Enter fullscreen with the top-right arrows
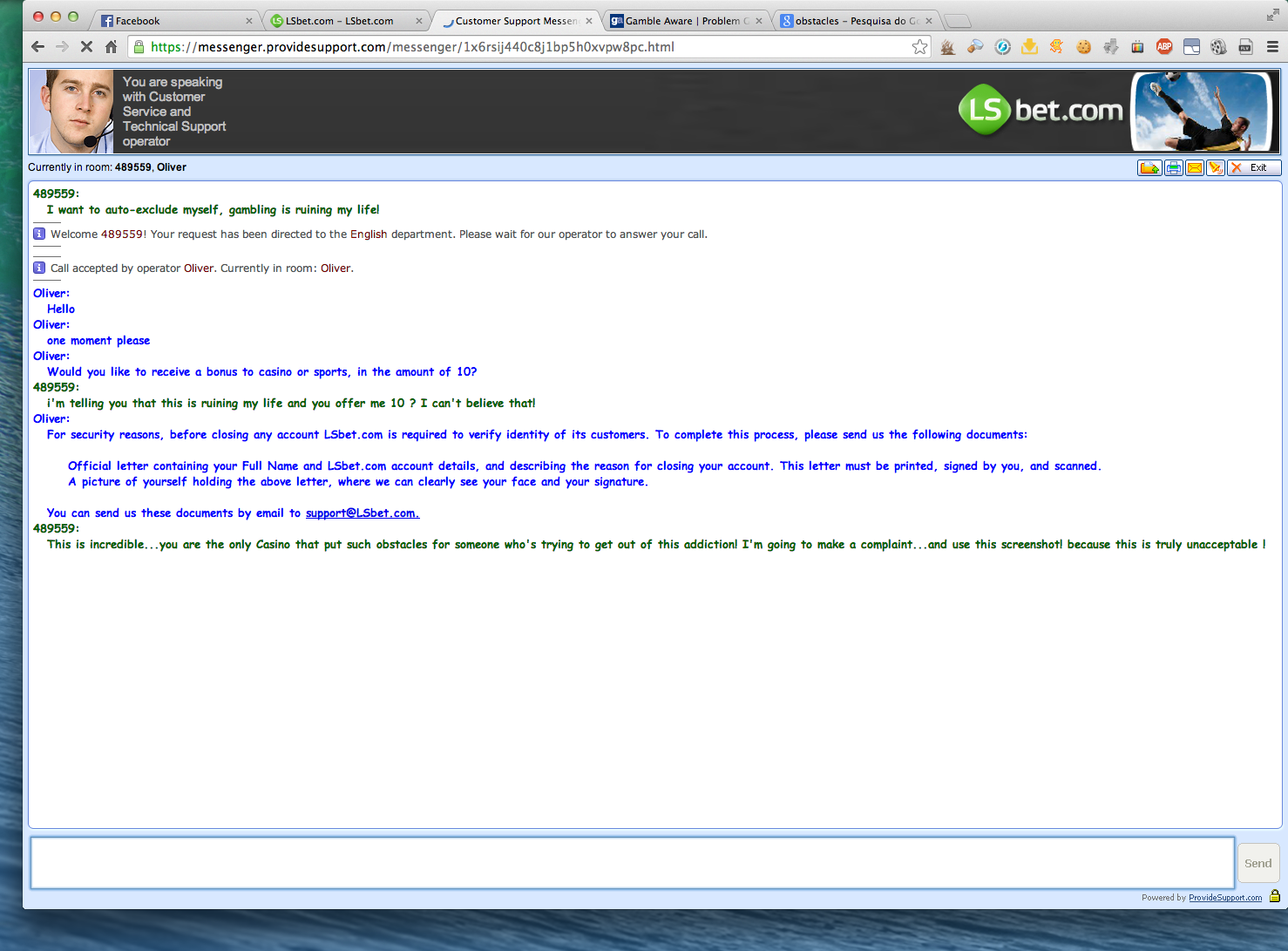Screen dimensions: 1288x951 1272,15
